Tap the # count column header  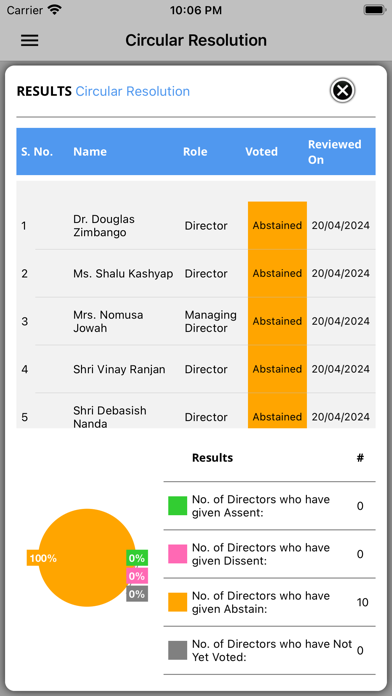click(x=360, y=458)
